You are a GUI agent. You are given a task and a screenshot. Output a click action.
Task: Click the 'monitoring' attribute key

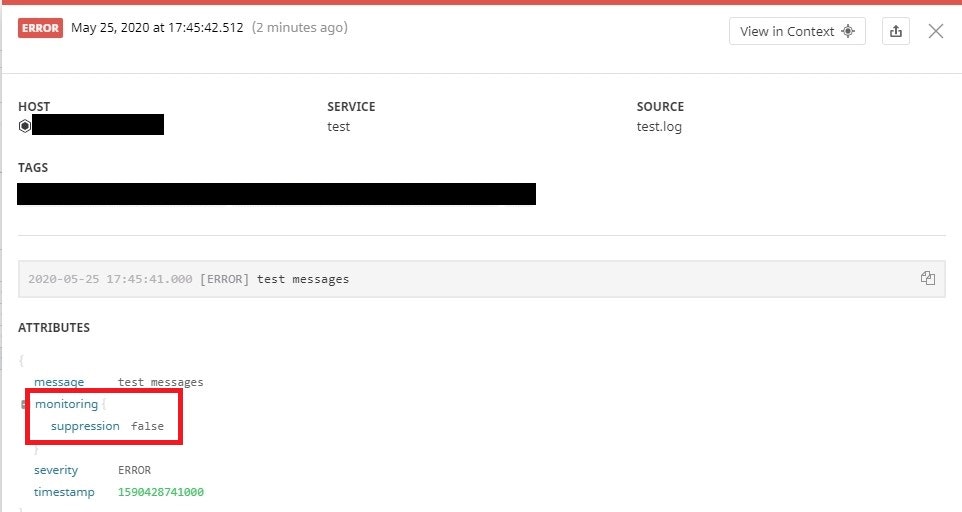tap(66, 404)
